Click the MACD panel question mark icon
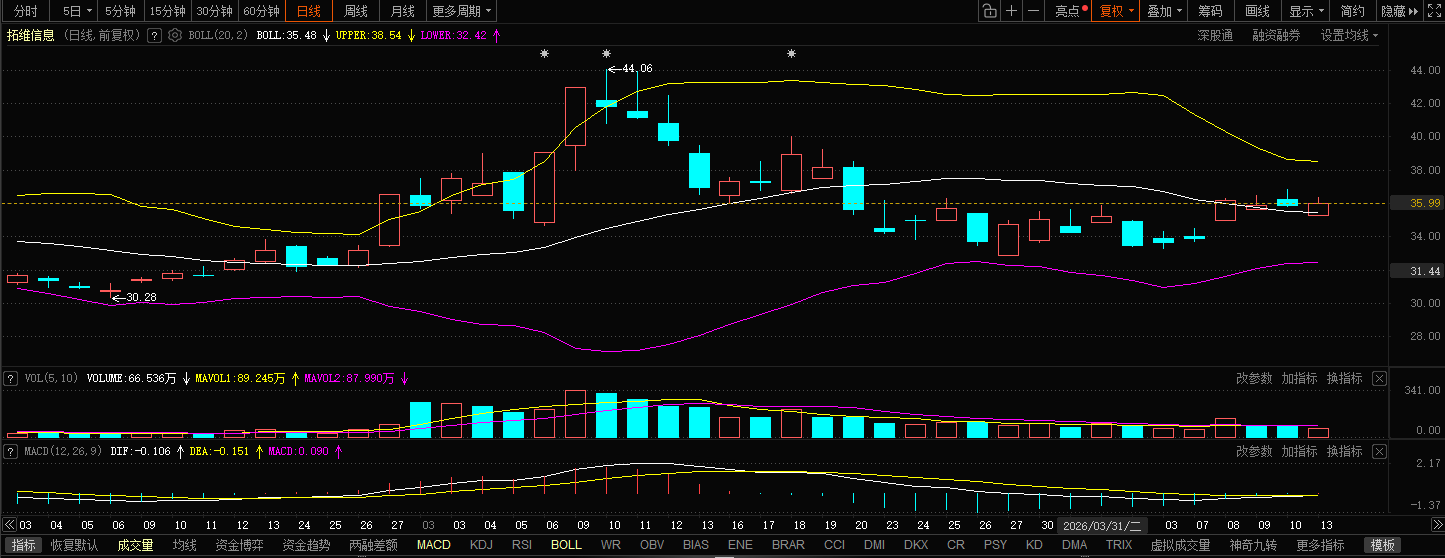The image size is (1445, 558). 11,451
